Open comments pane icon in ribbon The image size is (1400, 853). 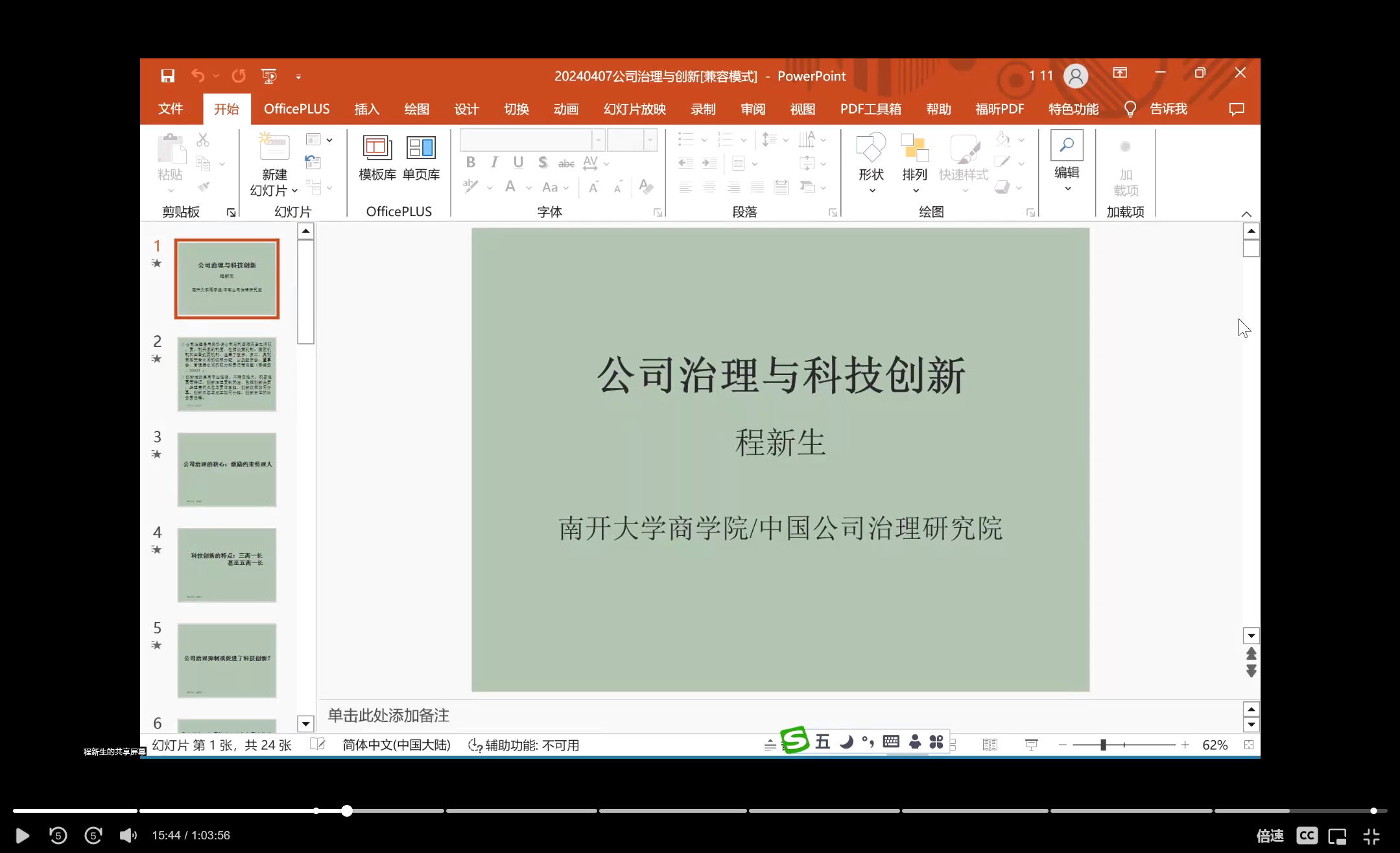[1236, 109]
